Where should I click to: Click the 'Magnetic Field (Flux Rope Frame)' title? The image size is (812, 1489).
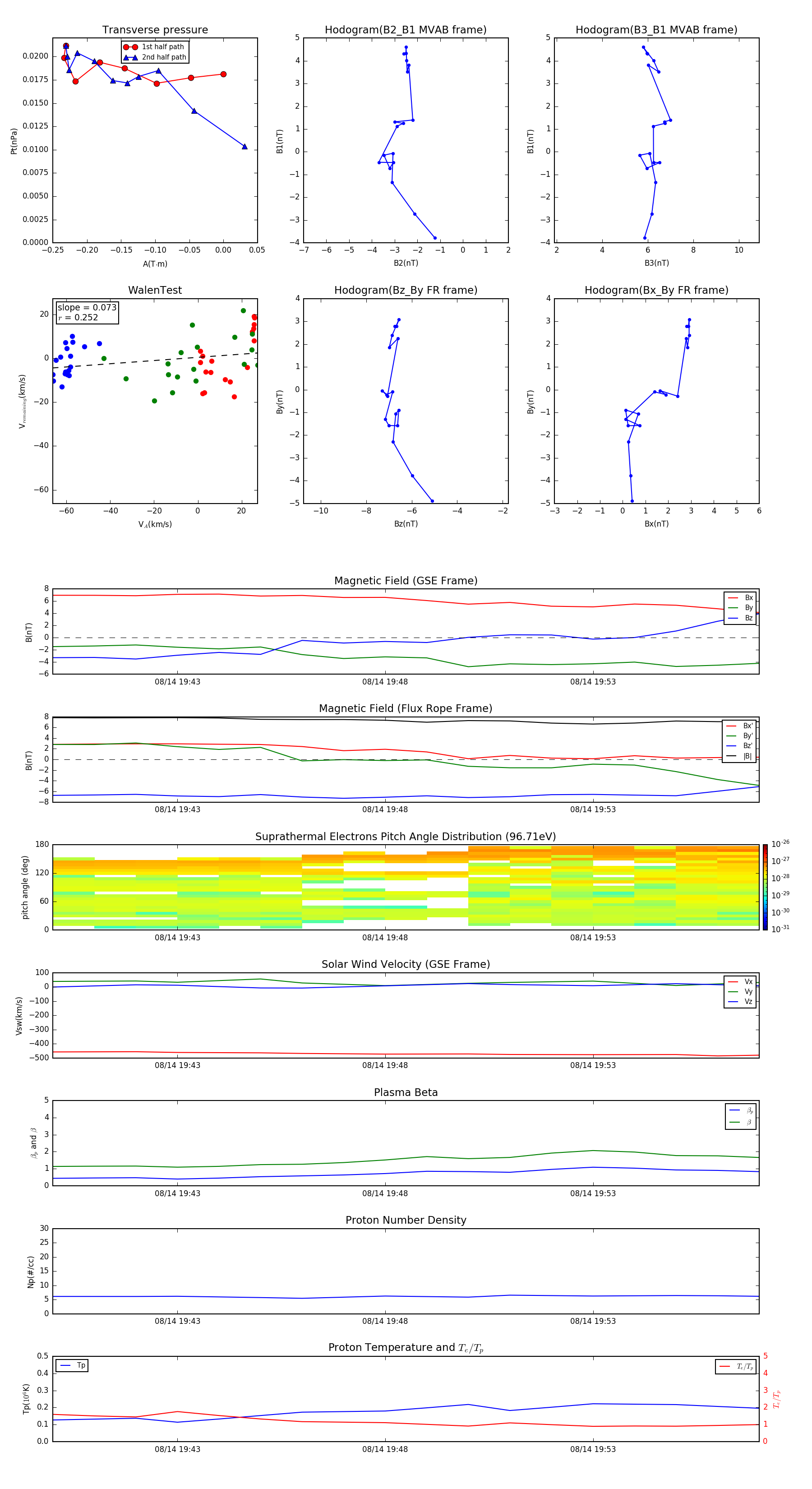(406, 709)
